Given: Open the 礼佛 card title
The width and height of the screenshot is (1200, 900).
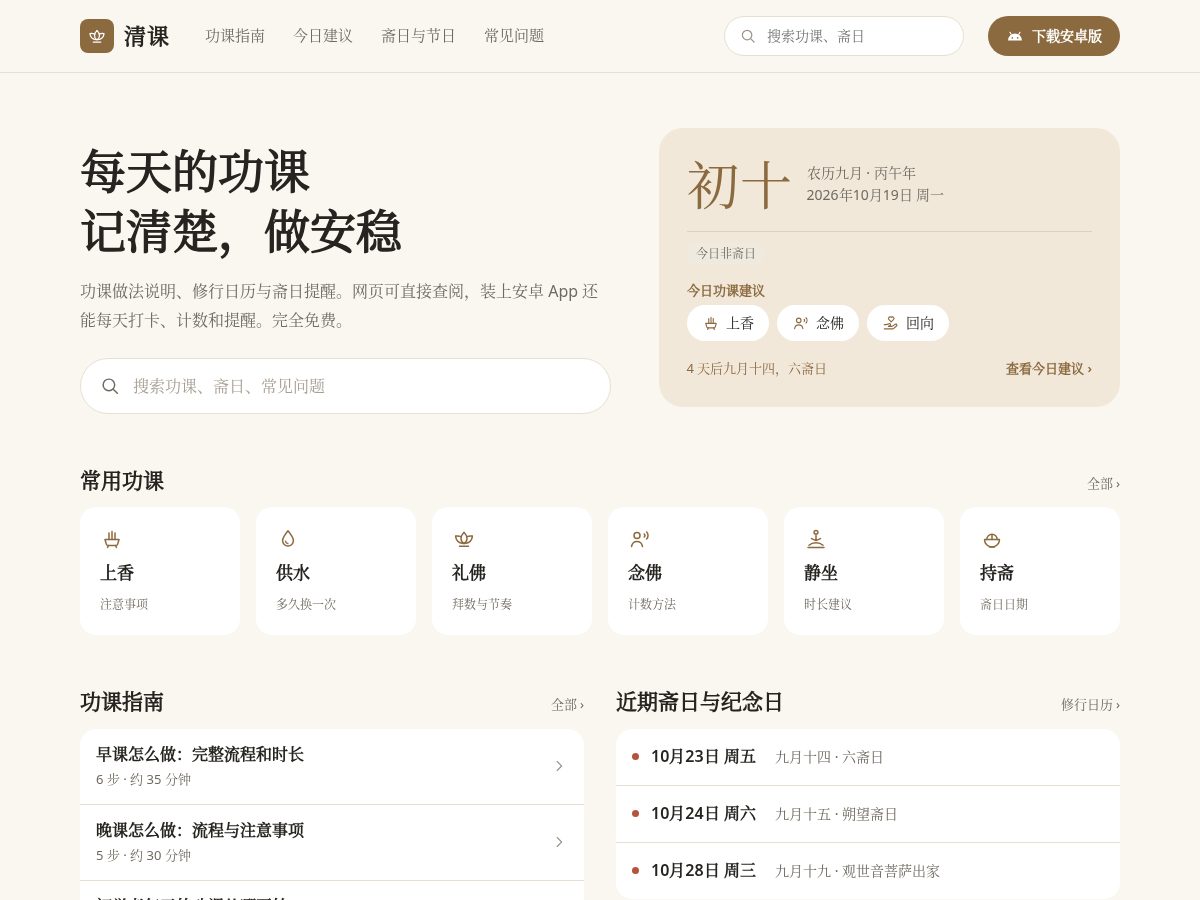Looking at the screenshot, I should 469,573.
